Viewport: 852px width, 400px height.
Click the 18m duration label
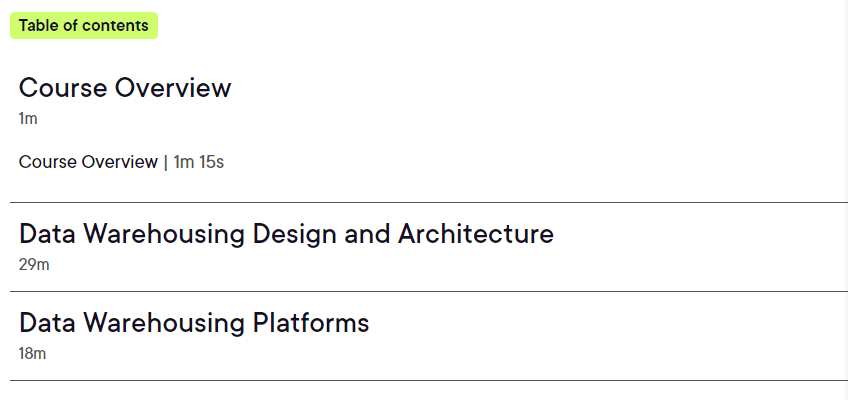tap(32, 354)
